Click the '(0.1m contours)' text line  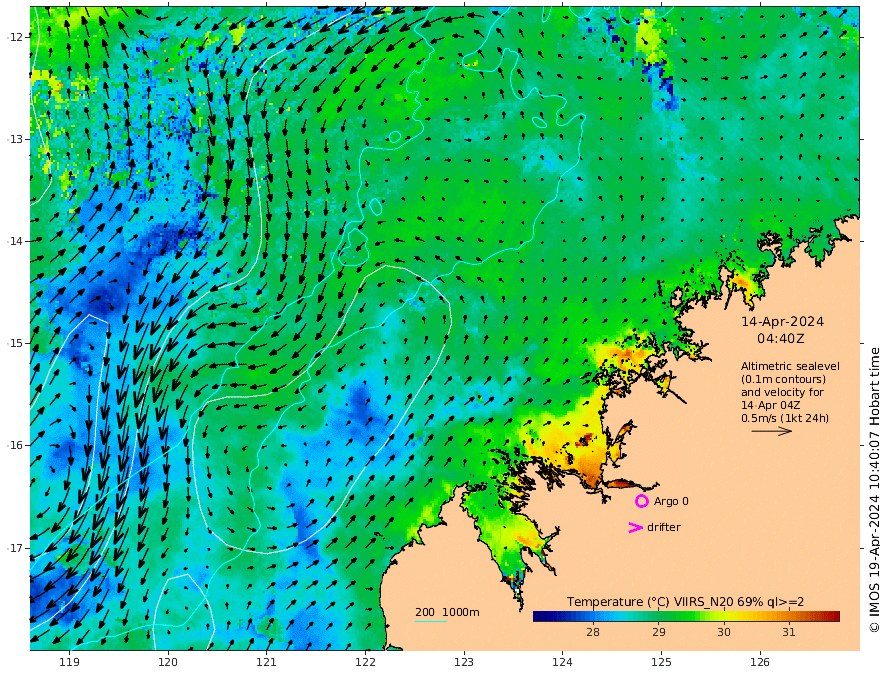783,379
